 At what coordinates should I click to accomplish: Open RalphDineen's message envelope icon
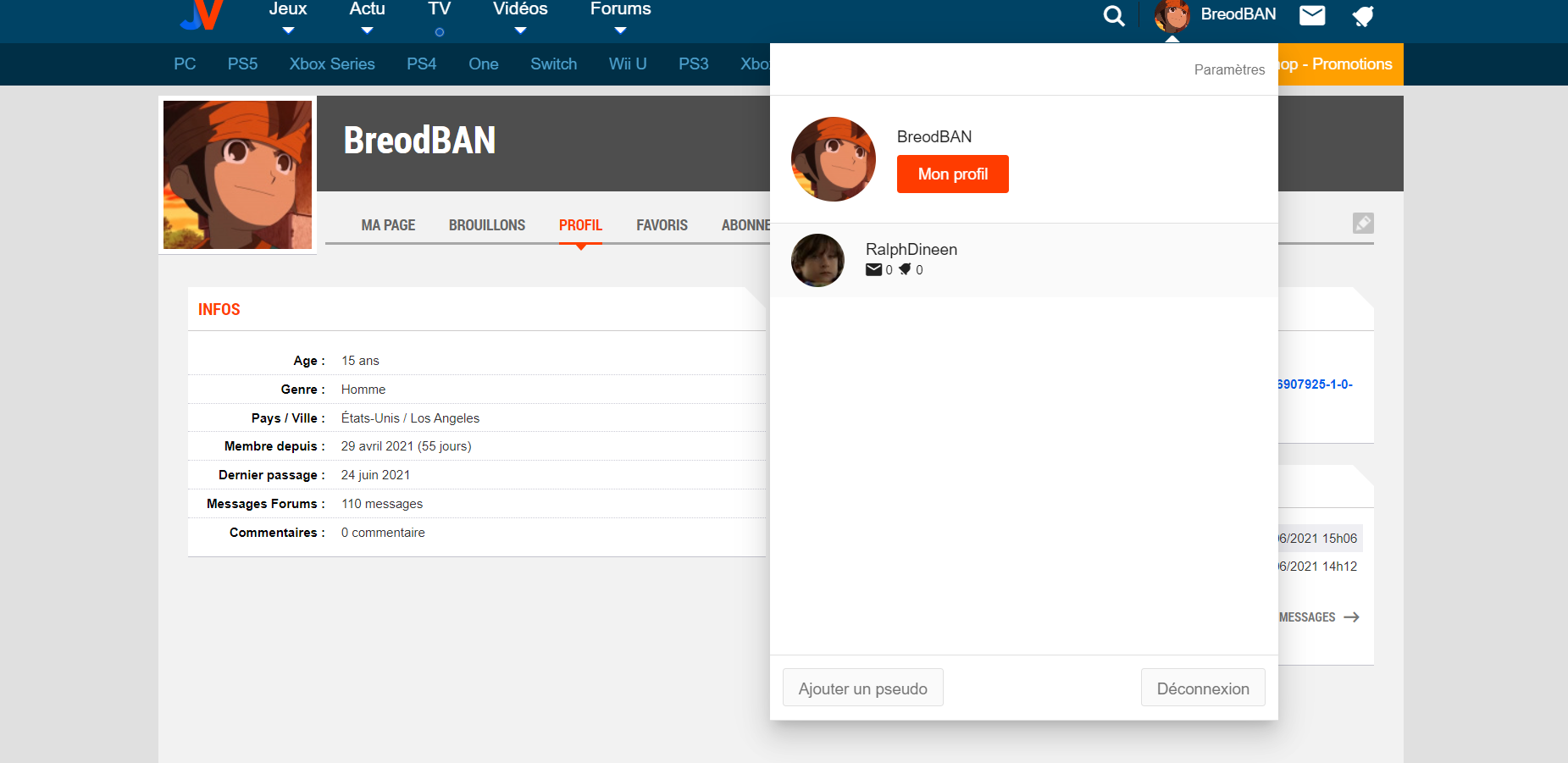(873, 270)
